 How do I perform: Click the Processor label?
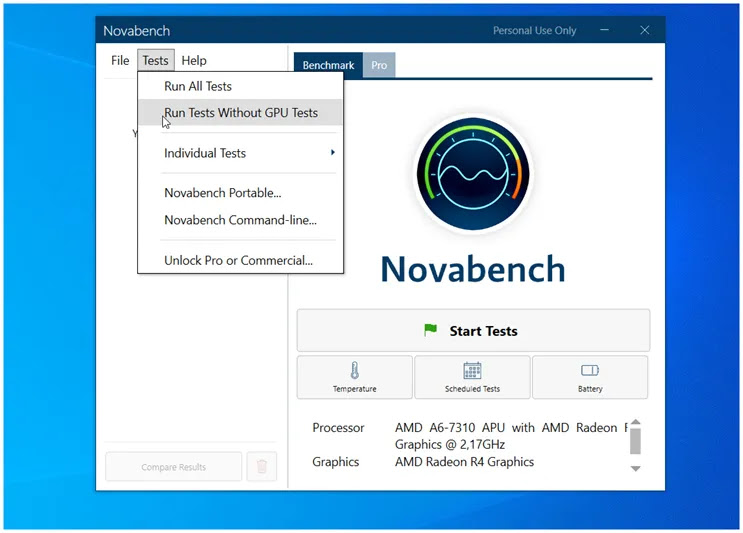[338, 428]
